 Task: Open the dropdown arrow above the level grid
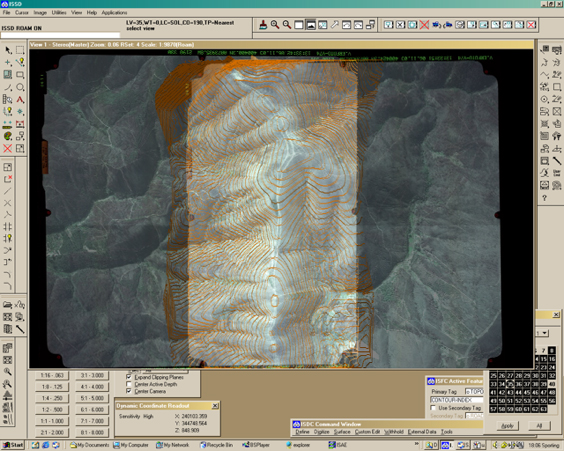point(545,333)
